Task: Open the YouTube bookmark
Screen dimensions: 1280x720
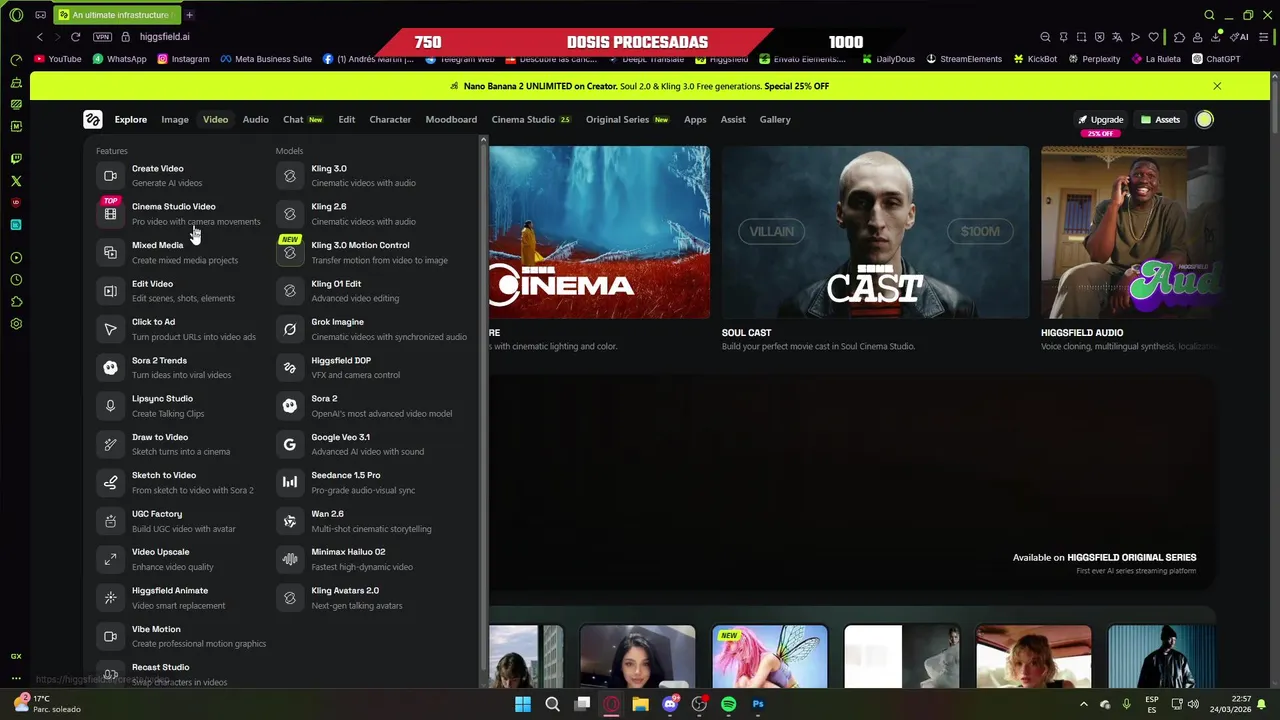Action: click(58, 59)
